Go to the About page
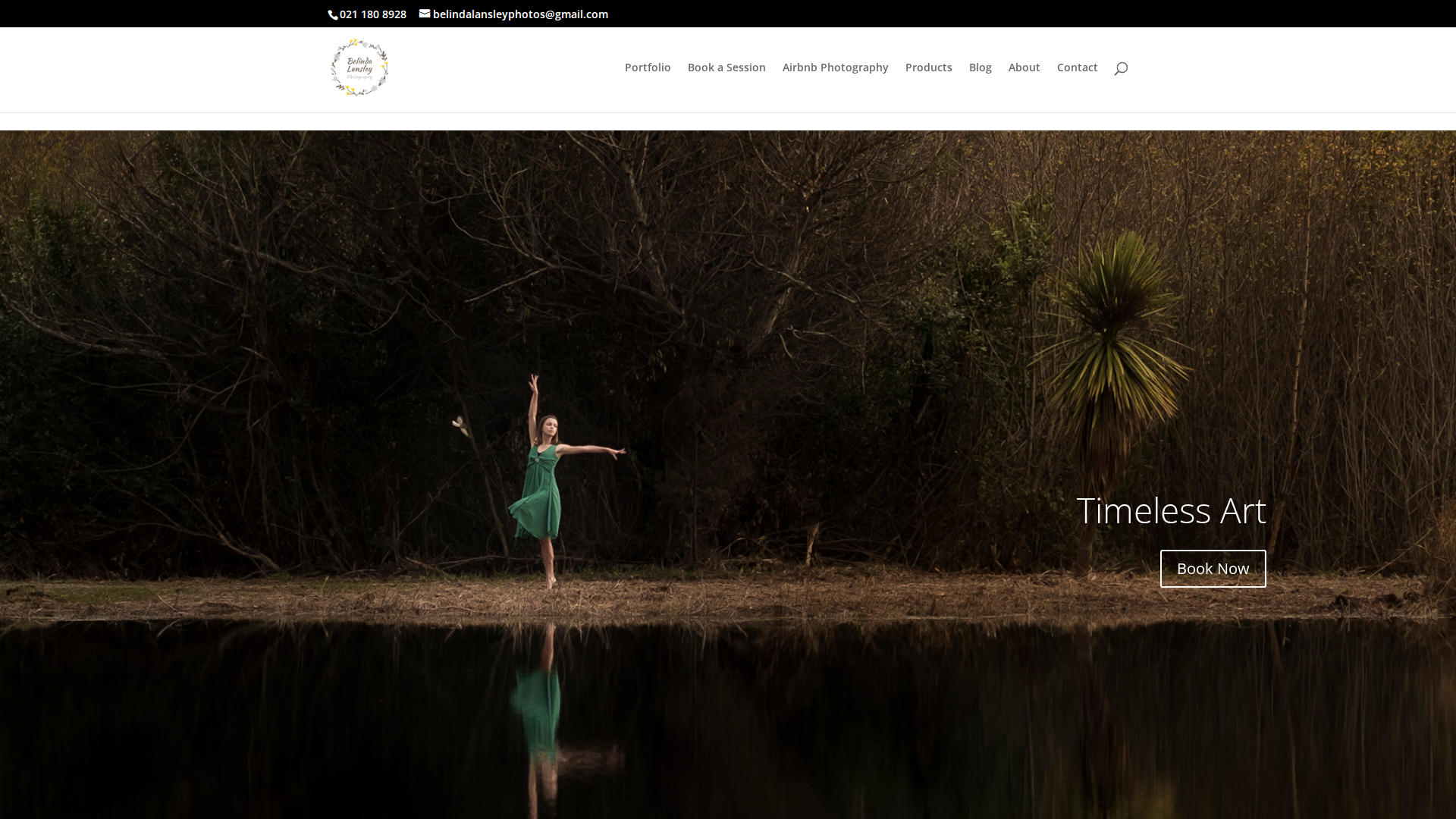 [1024, 67]
